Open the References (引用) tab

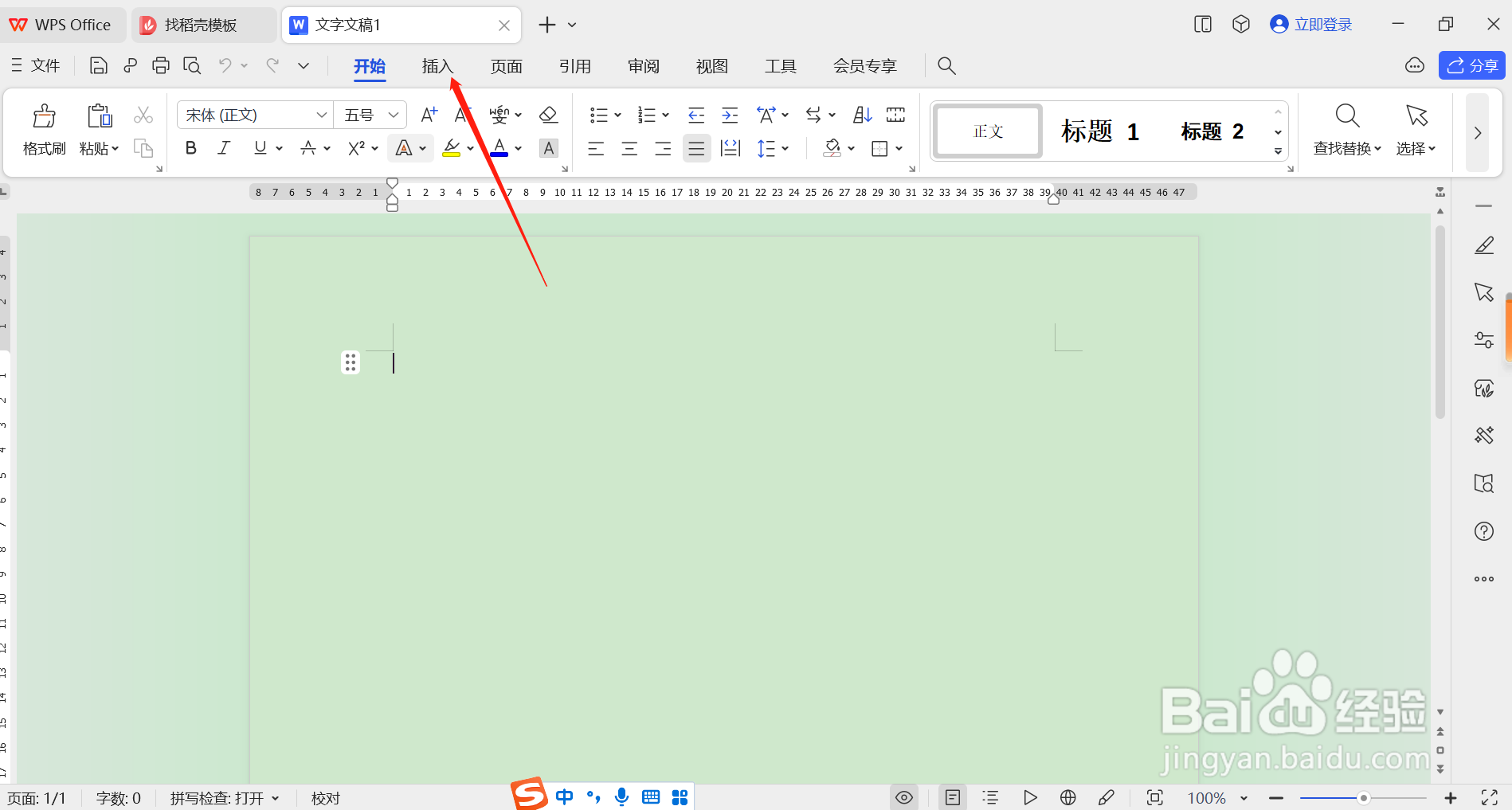pos(574,66)
